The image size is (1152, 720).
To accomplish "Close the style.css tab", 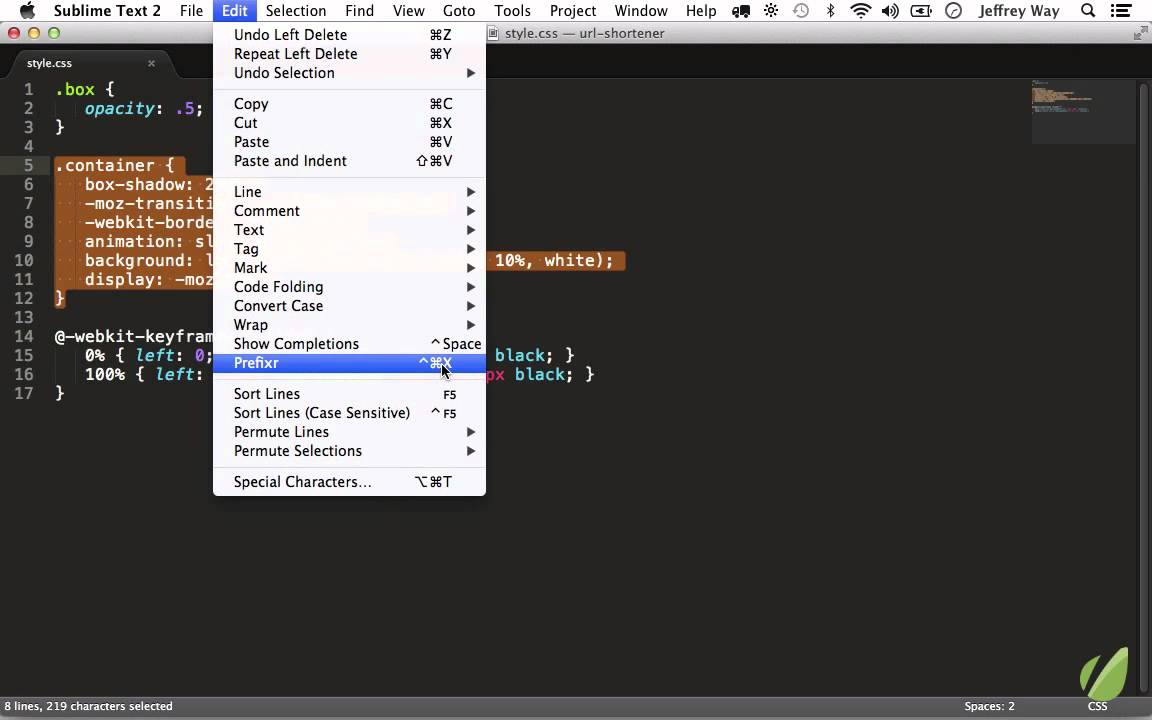I will tap(151, 63).
